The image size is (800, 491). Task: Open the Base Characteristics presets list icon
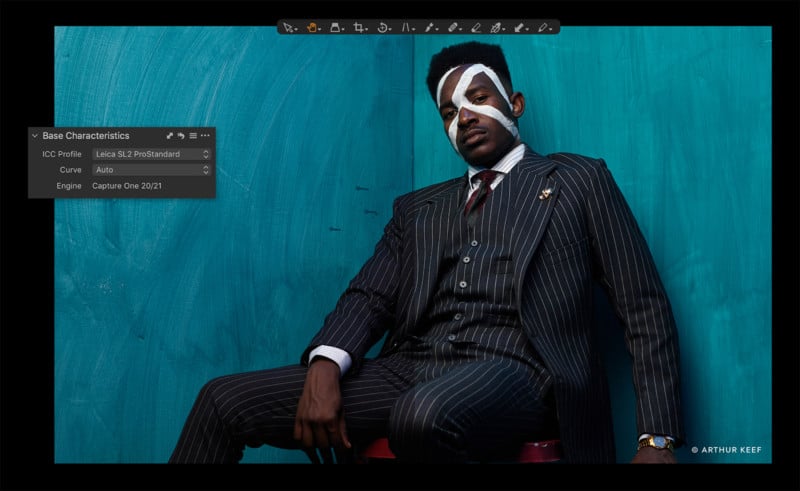(x=193, y=136)
